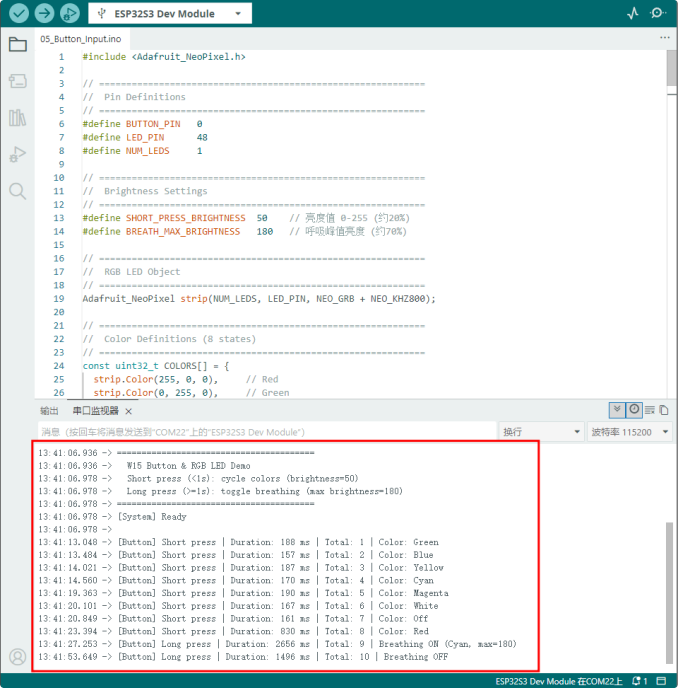This screenshot has height=688, width=678.
Task: Open the editor tab more options menu
Action: pyautogui.click(x=664, y=38)
